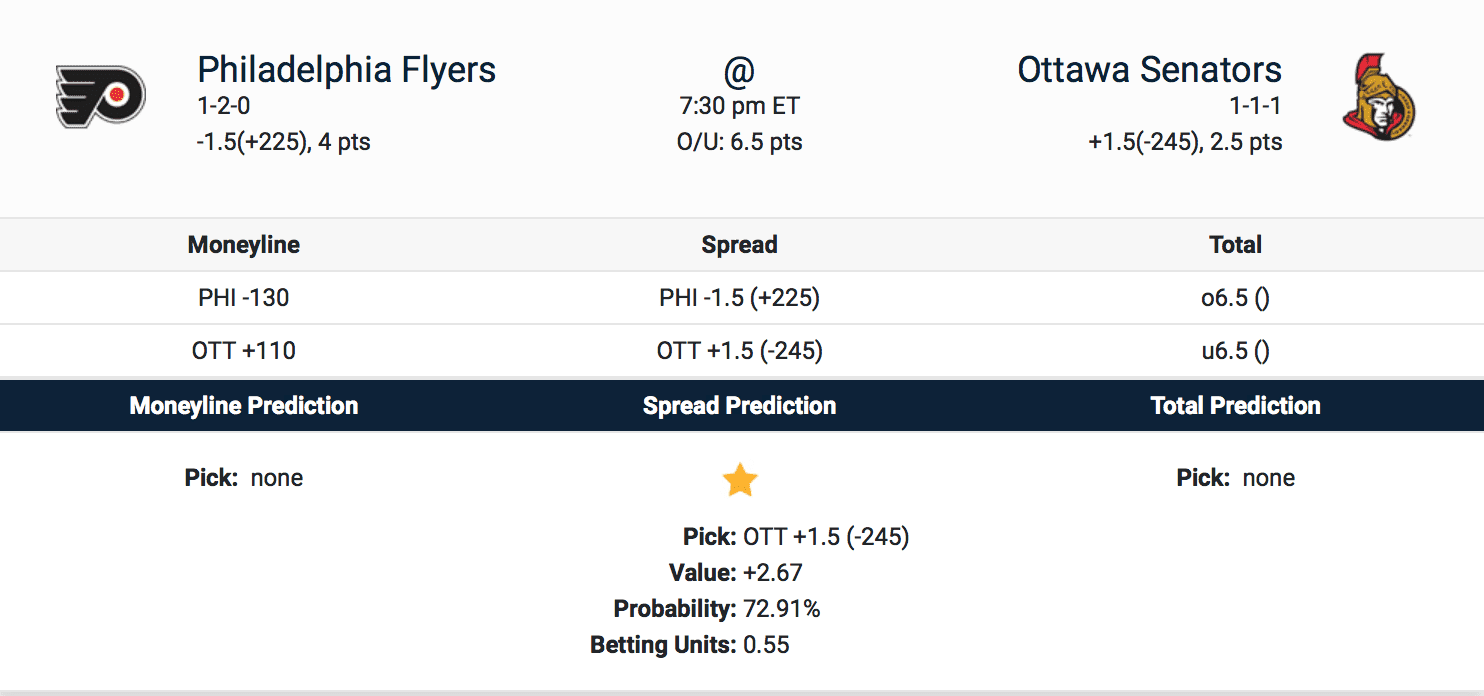Click the 7:30 pm ET game time
The height and width of the screenshot is (696, 1484).
(x=740, y=106)
